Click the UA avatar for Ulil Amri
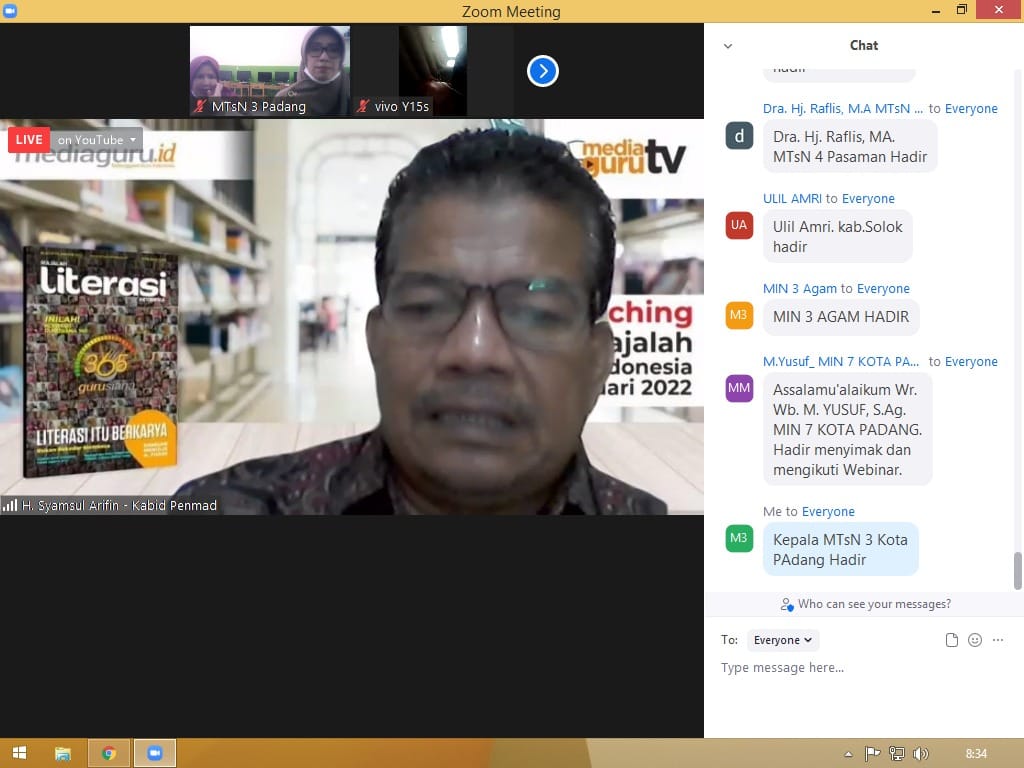The image size is (1024, 768). [739, 225]
